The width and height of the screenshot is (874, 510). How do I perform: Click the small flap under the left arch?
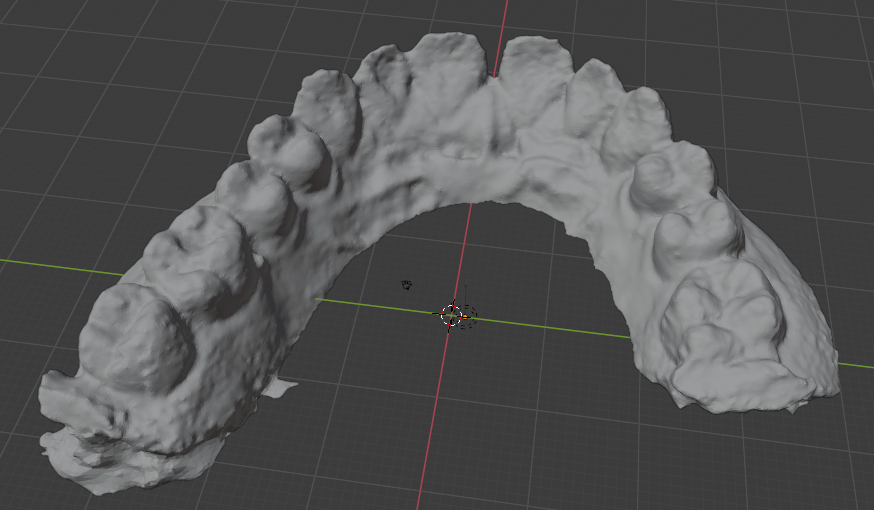[x=280, y=386]
